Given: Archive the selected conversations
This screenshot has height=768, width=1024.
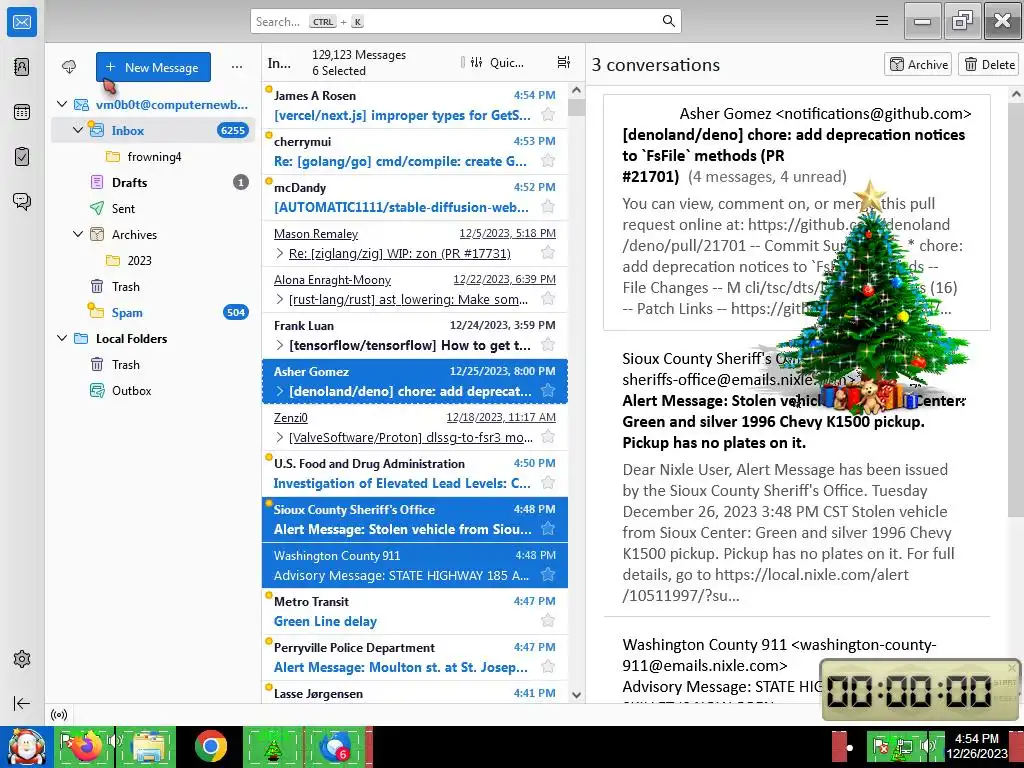Looking at the screenshot, I should click(918, 64).
